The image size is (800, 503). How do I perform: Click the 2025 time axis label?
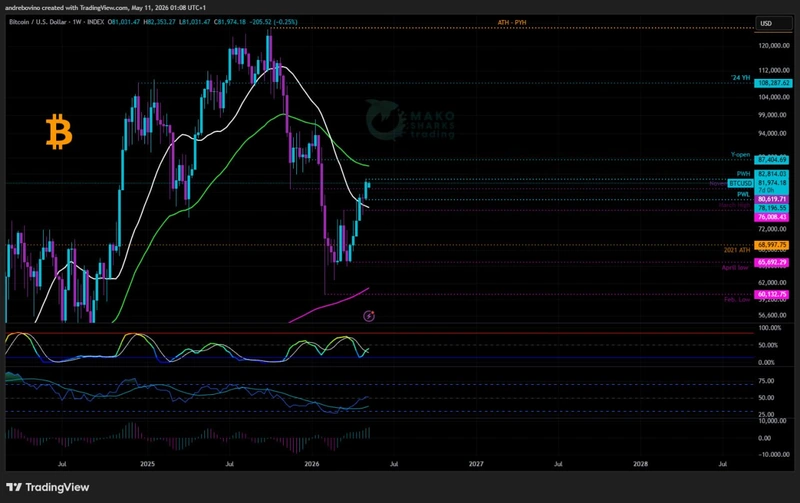pos(147,464)
